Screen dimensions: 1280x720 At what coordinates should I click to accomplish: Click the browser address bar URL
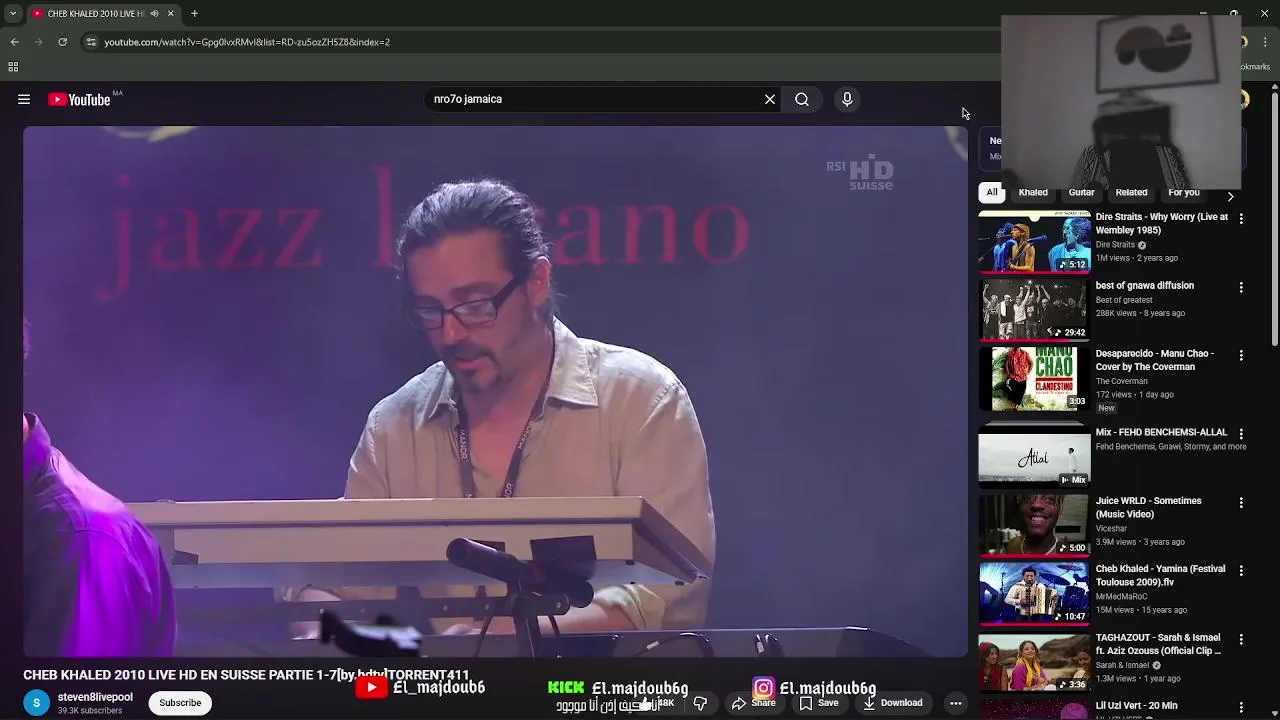(x=247, y=42)
